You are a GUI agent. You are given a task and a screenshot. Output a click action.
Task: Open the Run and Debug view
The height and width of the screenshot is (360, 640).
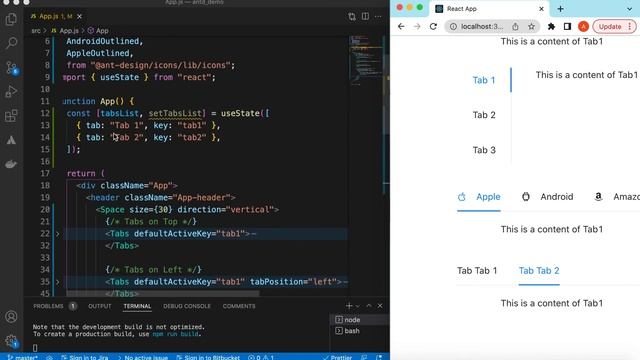point(11,92)
